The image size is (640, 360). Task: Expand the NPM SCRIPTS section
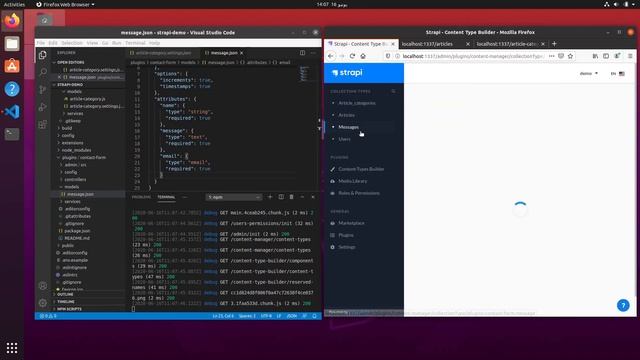click(x=69, y=309)
